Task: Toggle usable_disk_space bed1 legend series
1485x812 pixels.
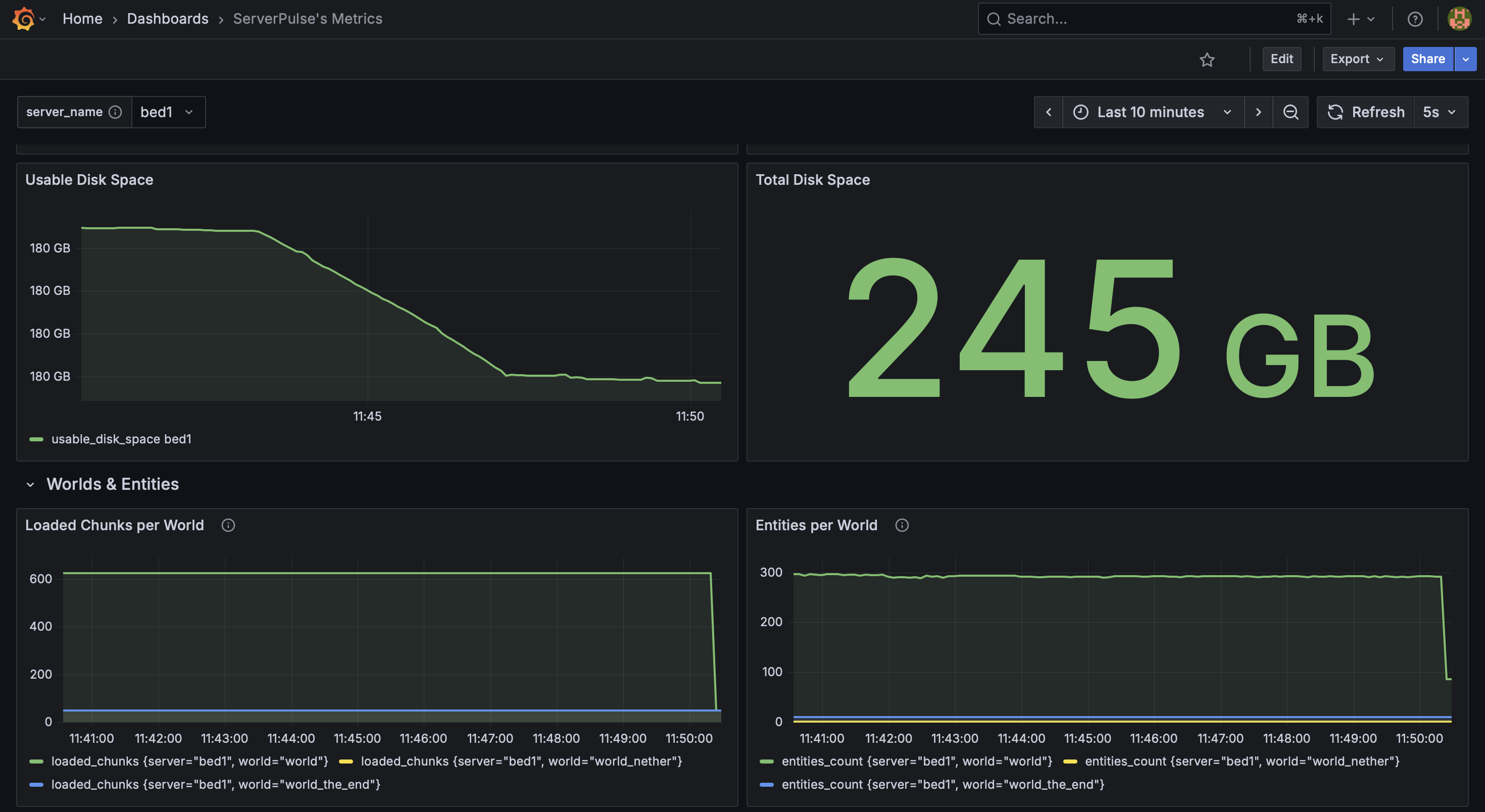Action: coord(121,439)
